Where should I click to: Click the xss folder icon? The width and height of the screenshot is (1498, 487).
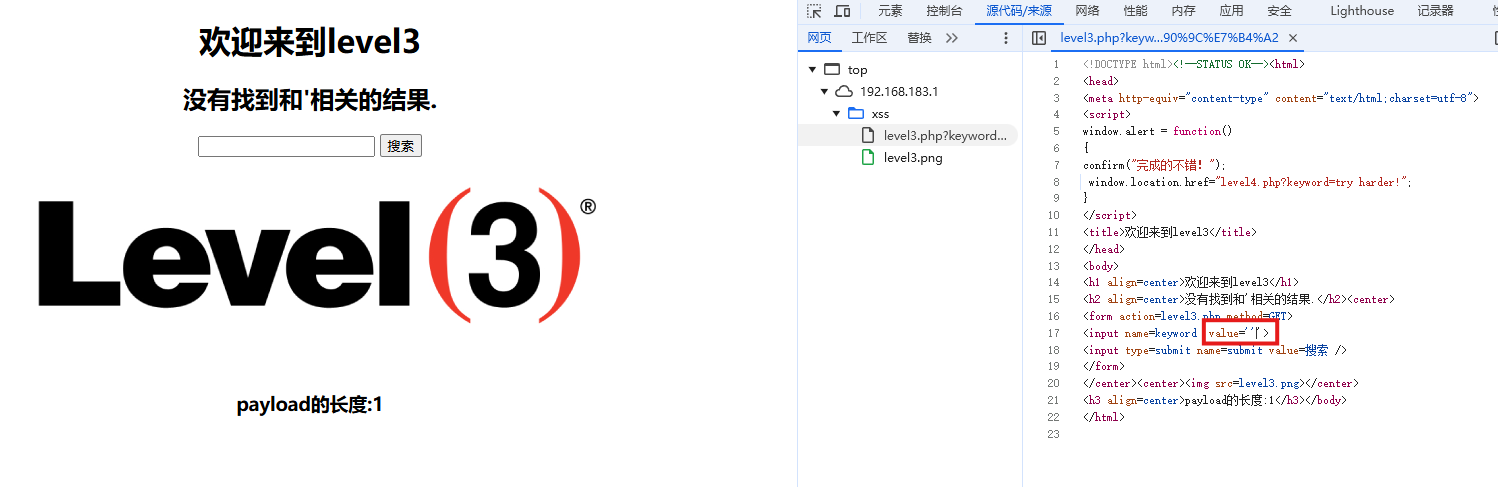click(x=855, y=113)
